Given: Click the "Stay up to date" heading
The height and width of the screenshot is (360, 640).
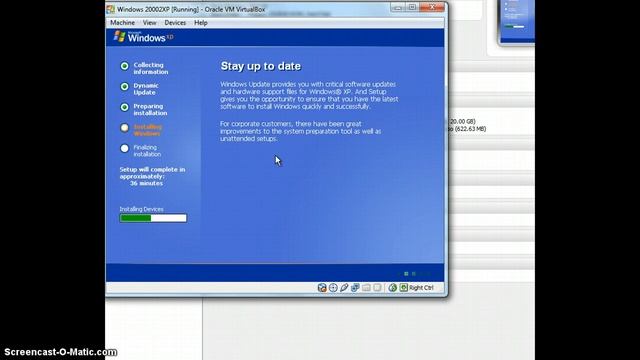Looking at the screenshot, I should pos(261,66).
